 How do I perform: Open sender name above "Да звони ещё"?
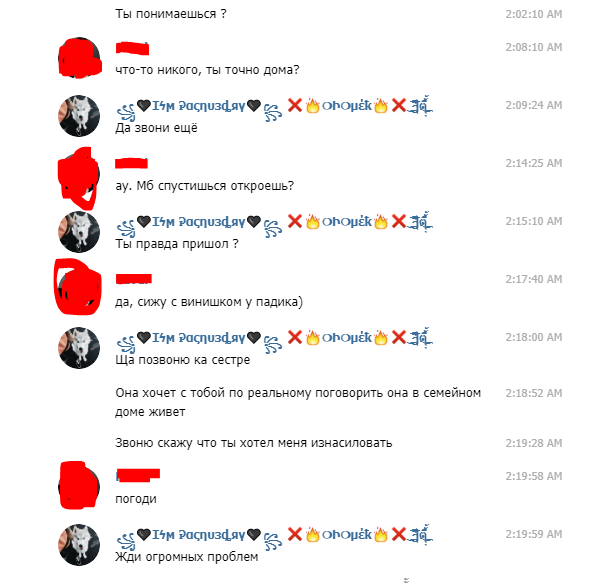(274, 106)
